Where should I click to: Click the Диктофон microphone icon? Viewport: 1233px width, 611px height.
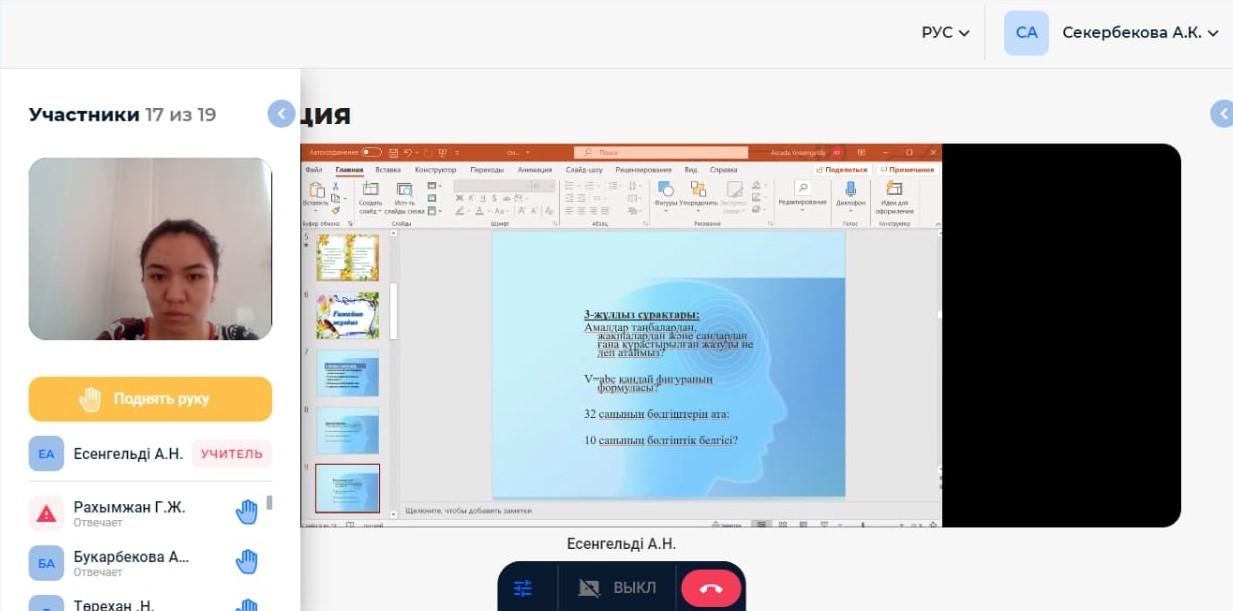[850, 189]
